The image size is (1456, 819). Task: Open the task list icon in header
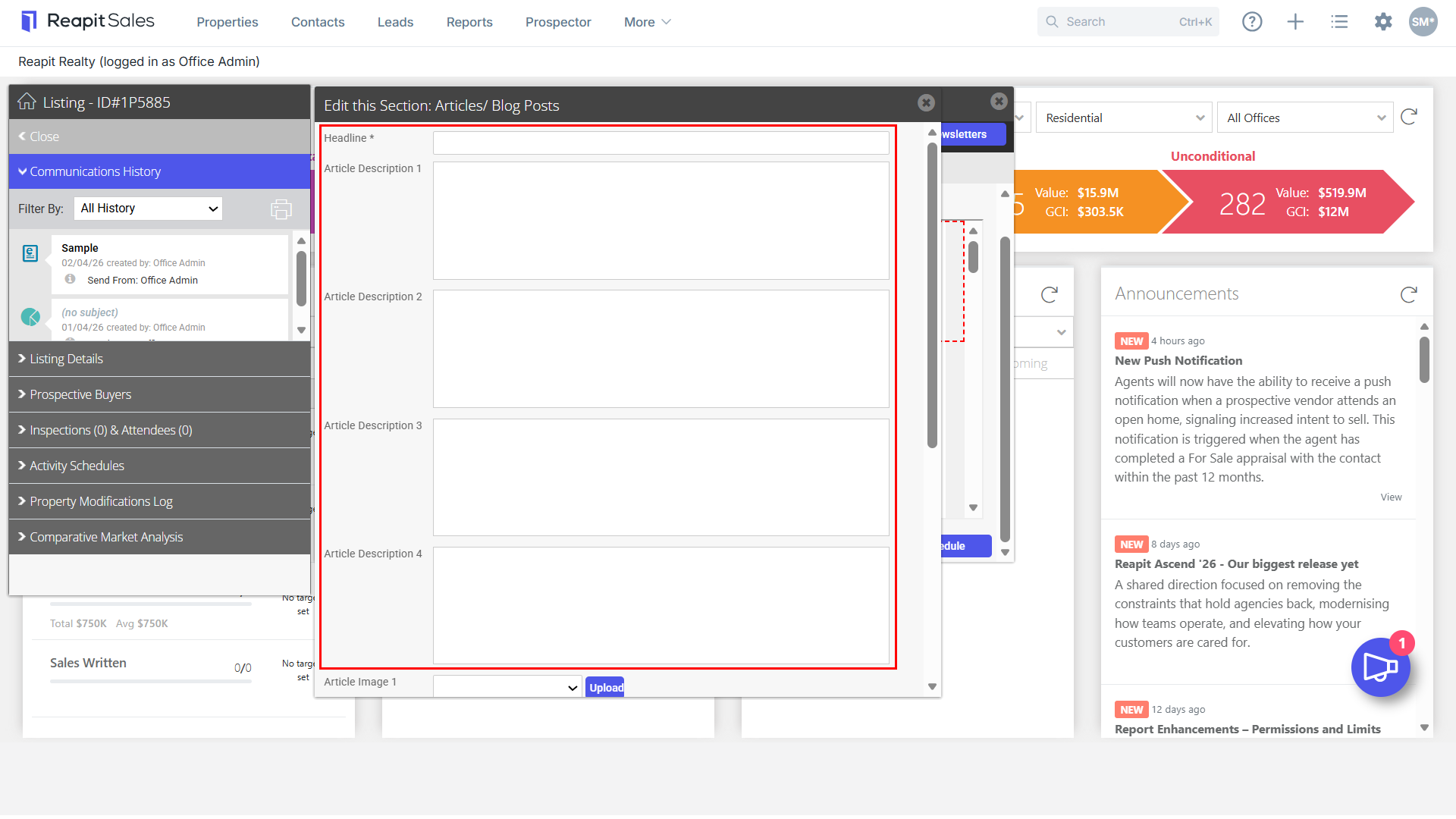click(1339, 22)
